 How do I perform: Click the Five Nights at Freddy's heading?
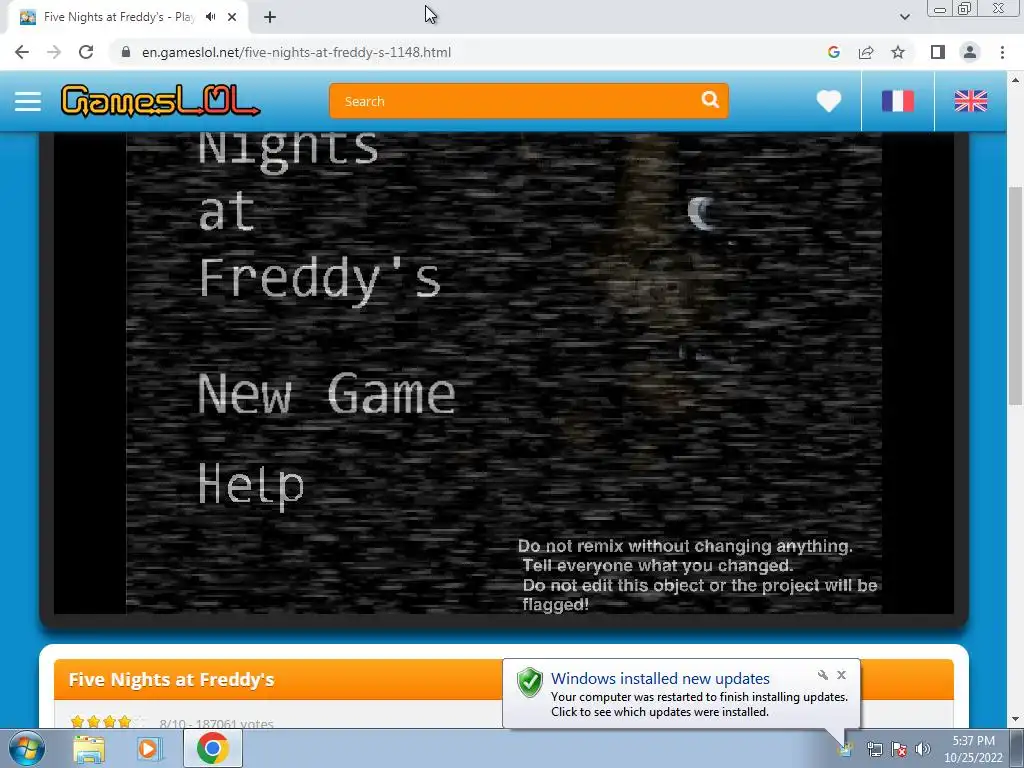[x=171, y=679]
